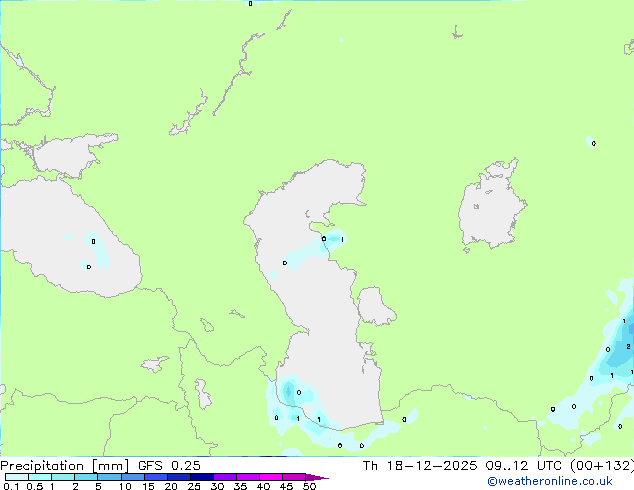Click the '0.1' legend tick label
Screen dimensions: 634x490
click(x=11, y=486)
